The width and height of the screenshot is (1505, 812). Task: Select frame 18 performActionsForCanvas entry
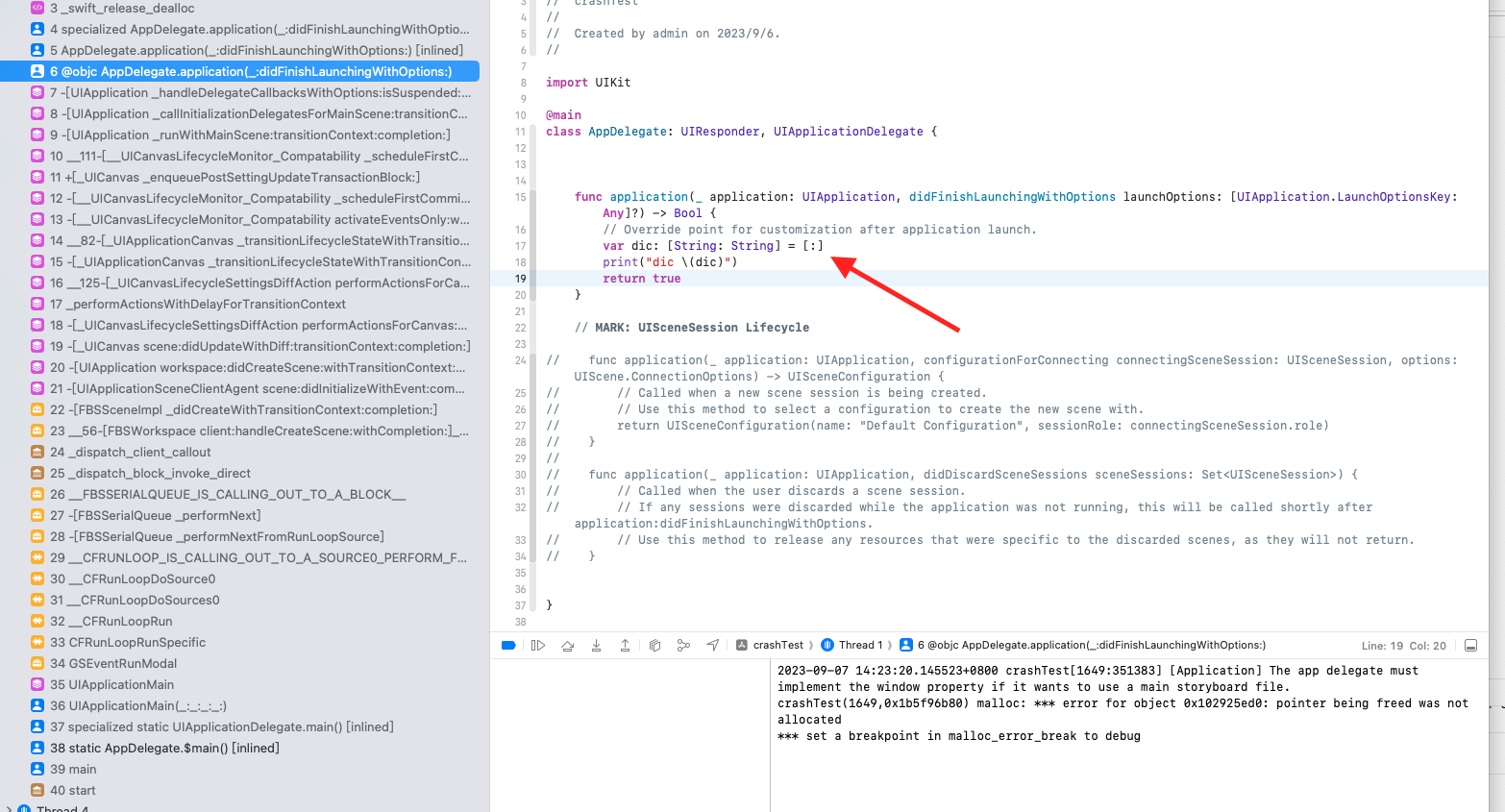point(240,325)
